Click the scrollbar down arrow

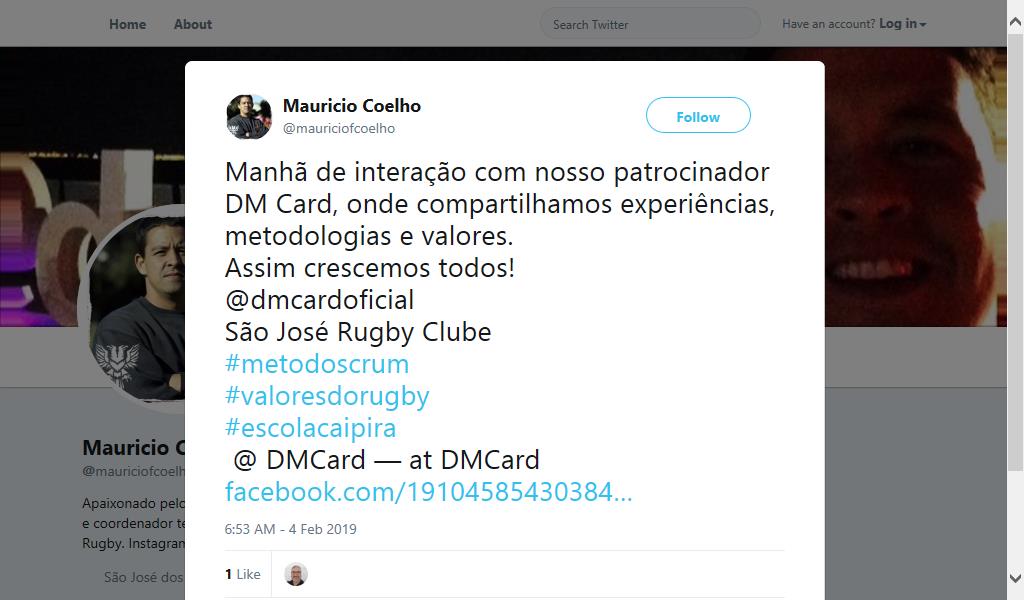(x=1016, y=578)
